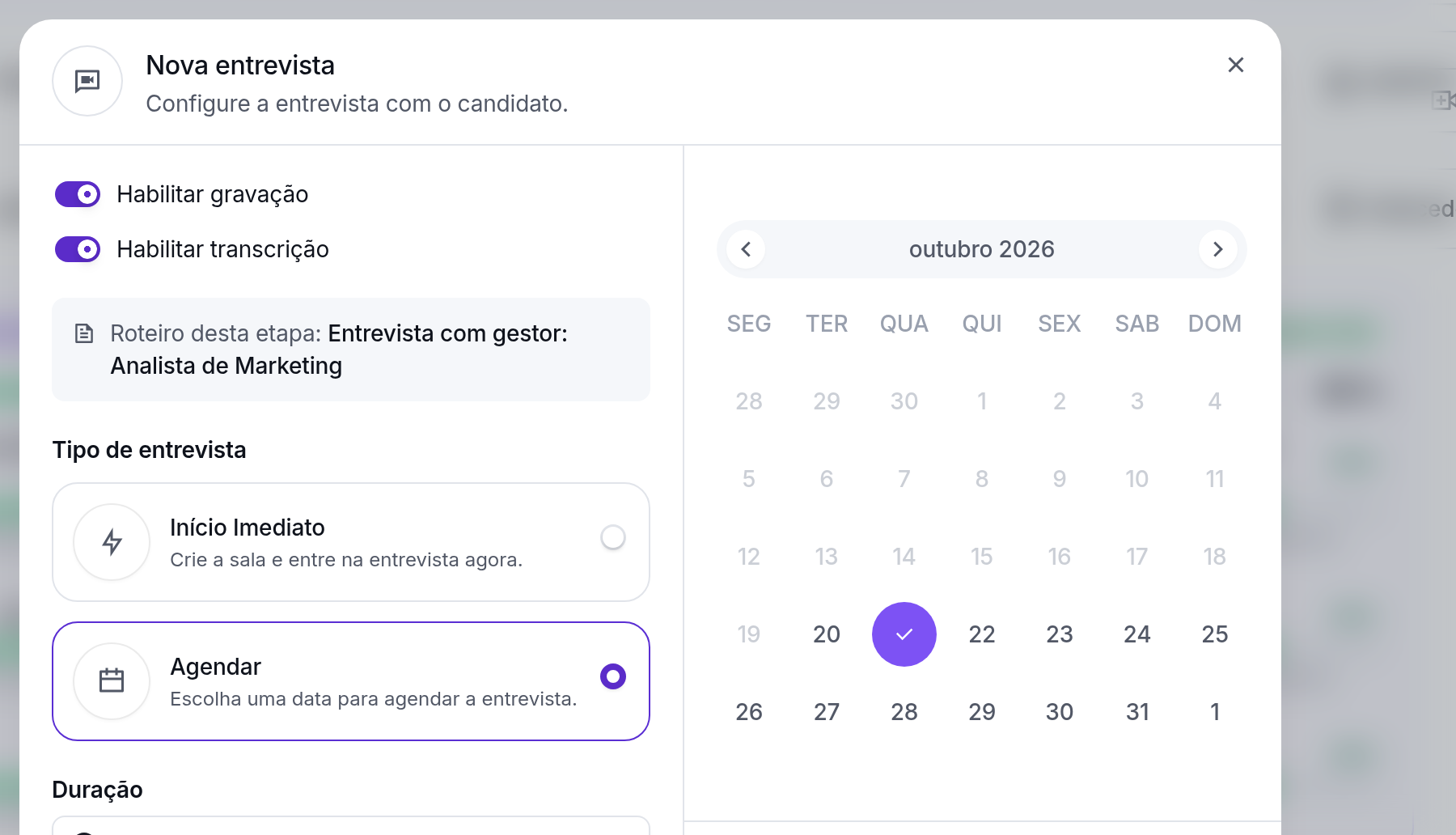Click the document icon beside Roteiro desta etapa
Screen dimensions: 1456x835
[84, 333]
